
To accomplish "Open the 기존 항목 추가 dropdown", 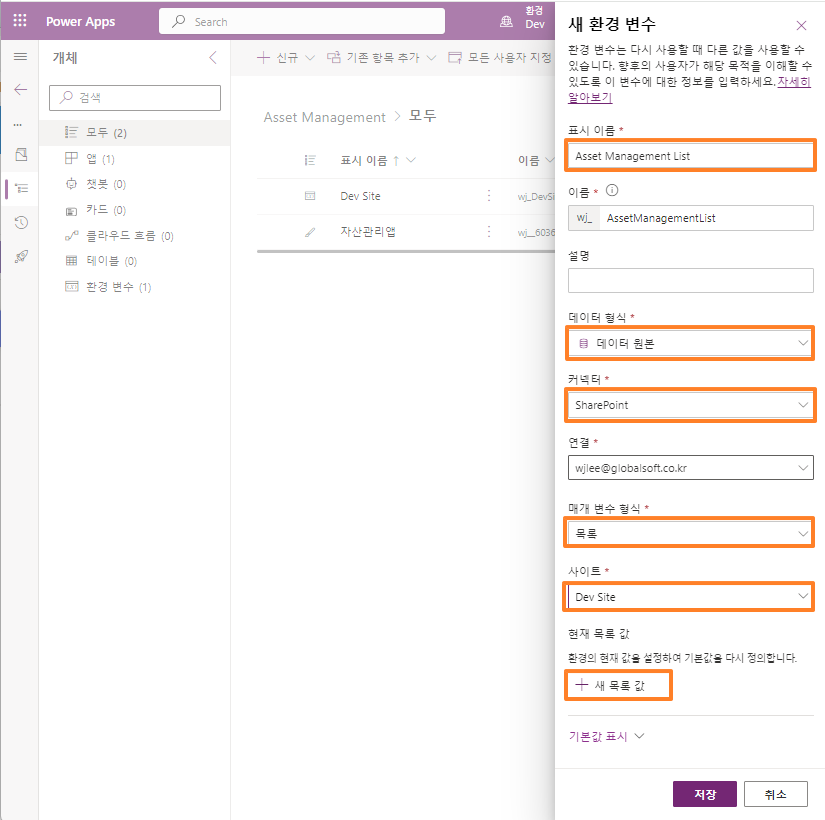I will [x=381, y=57].
